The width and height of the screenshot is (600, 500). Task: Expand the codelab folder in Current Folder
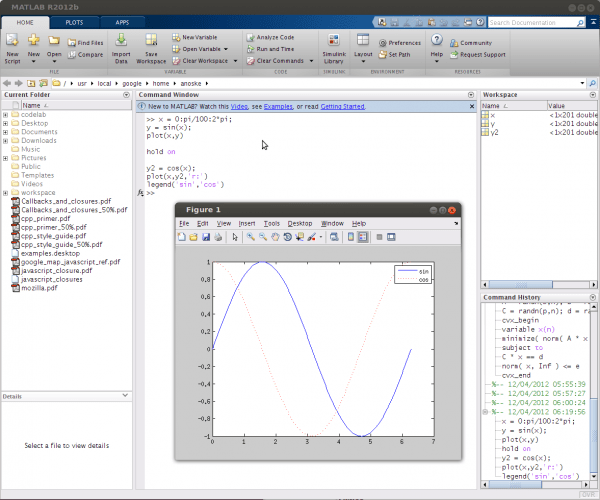[x=5, y=115]
